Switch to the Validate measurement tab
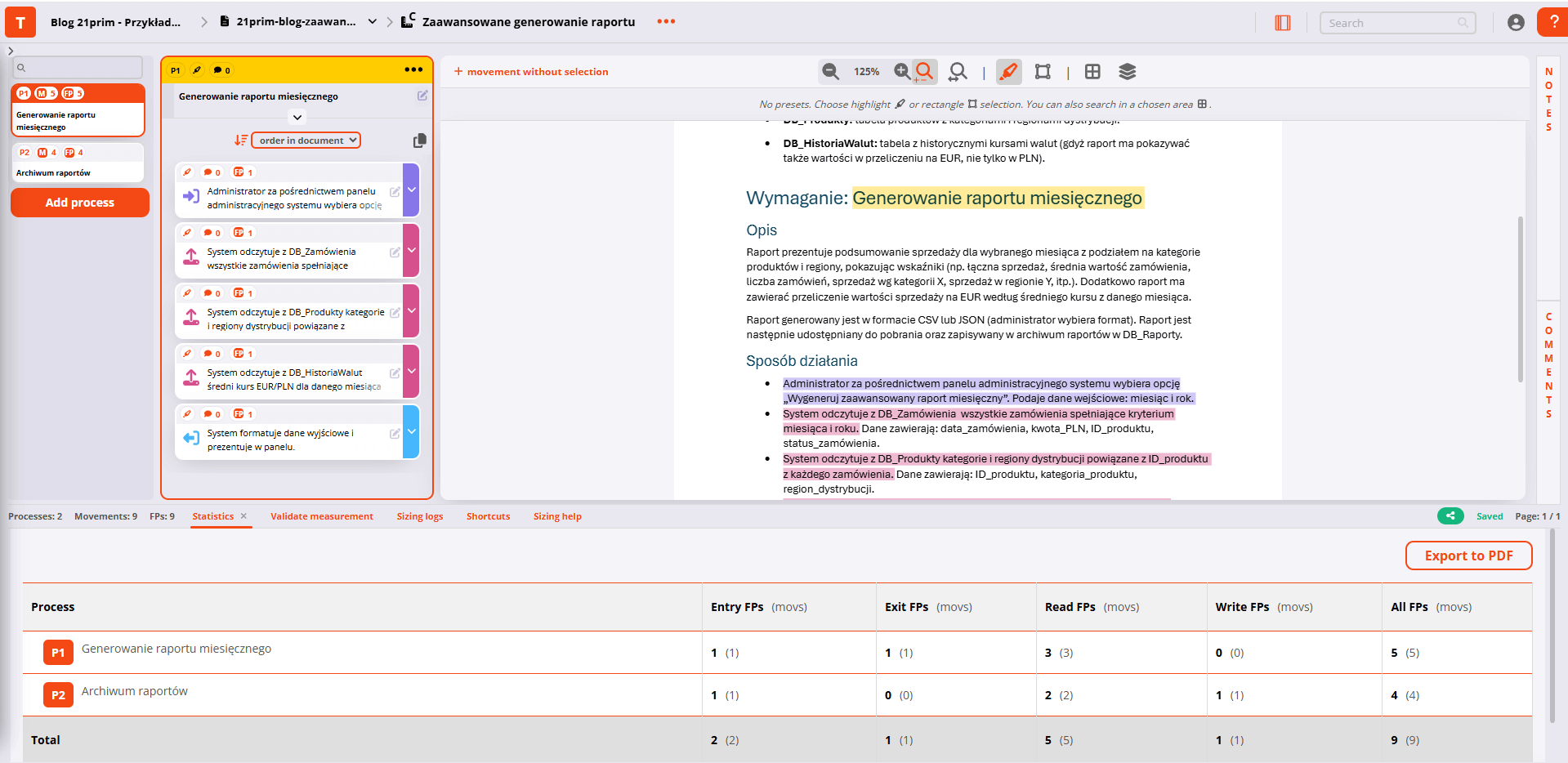The width and height of the screenshot is (1568, 763). (321, 516)
